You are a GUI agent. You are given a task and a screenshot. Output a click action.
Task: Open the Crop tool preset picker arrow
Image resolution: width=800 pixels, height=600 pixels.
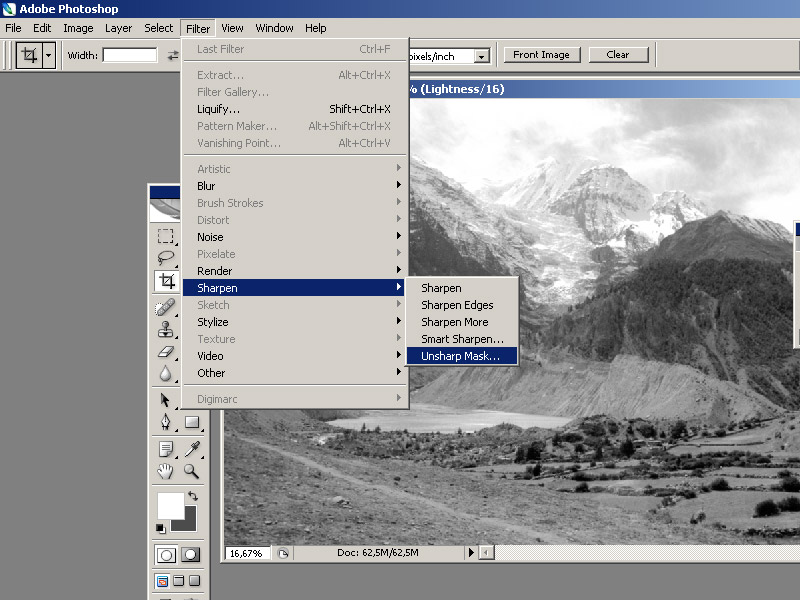click(x=48, y=56)
